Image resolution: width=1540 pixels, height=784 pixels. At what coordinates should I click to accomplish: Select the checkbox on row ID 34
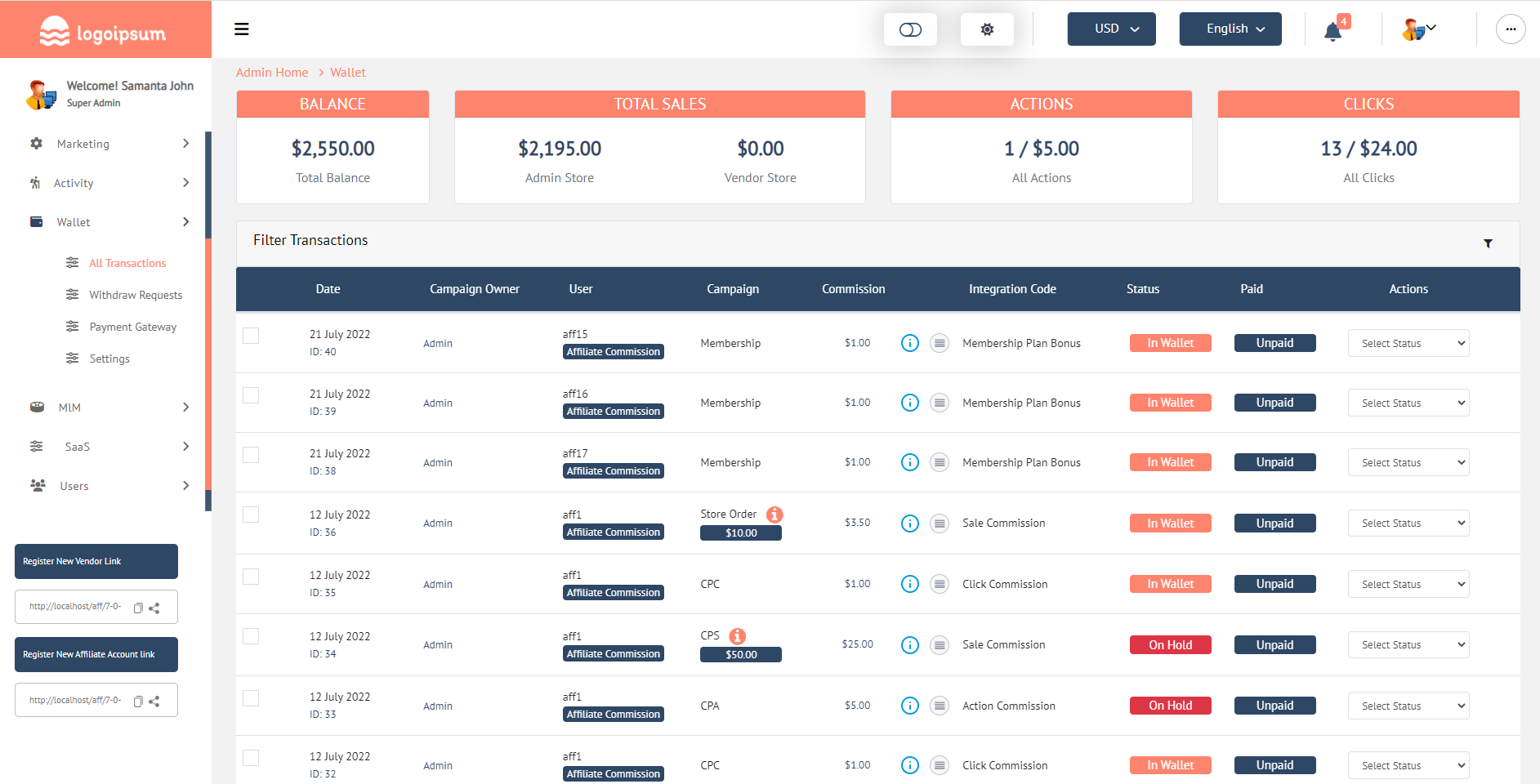click(x=251, y=636)
